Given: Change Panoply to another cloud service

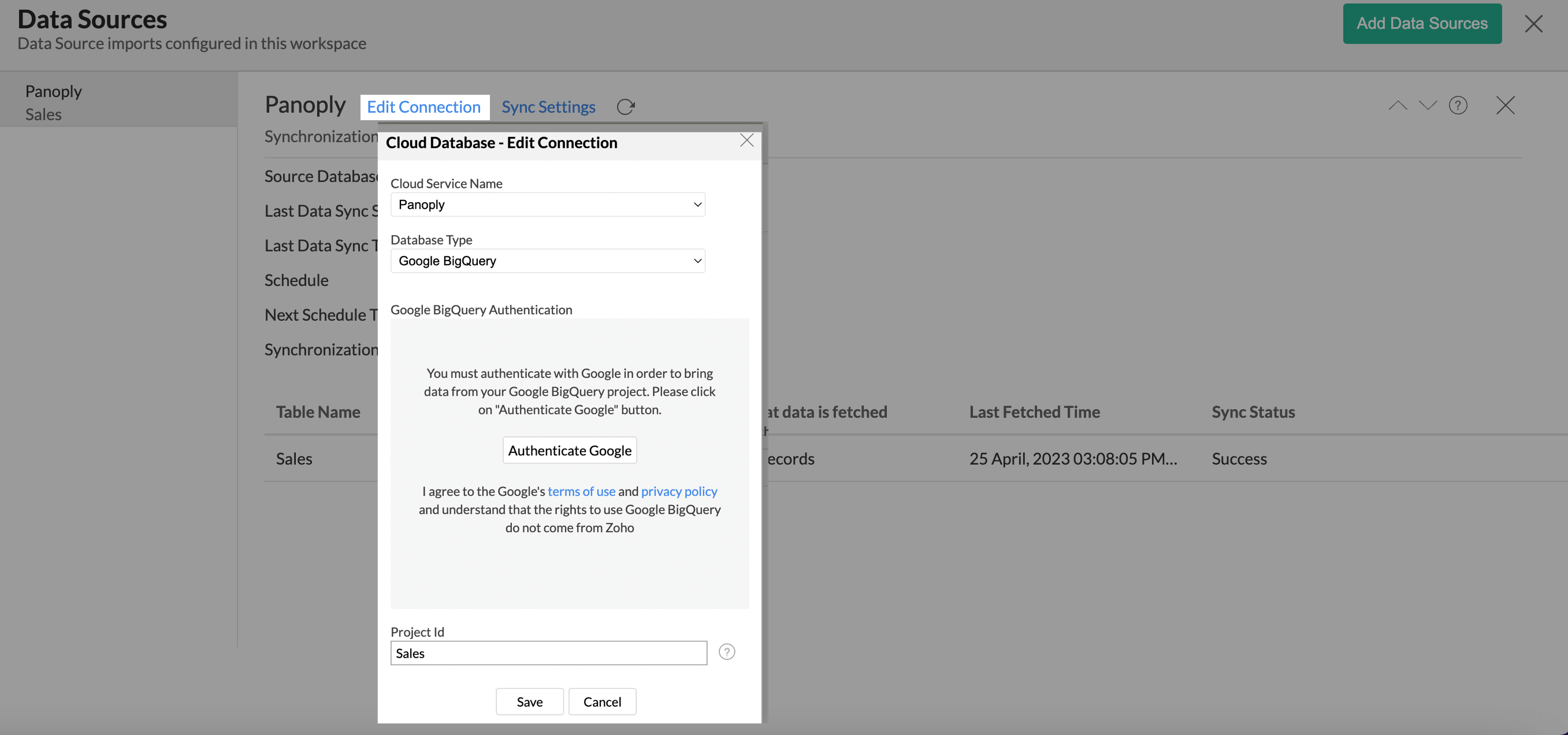Looking at the screenshot, I should [x=547, y=204].
